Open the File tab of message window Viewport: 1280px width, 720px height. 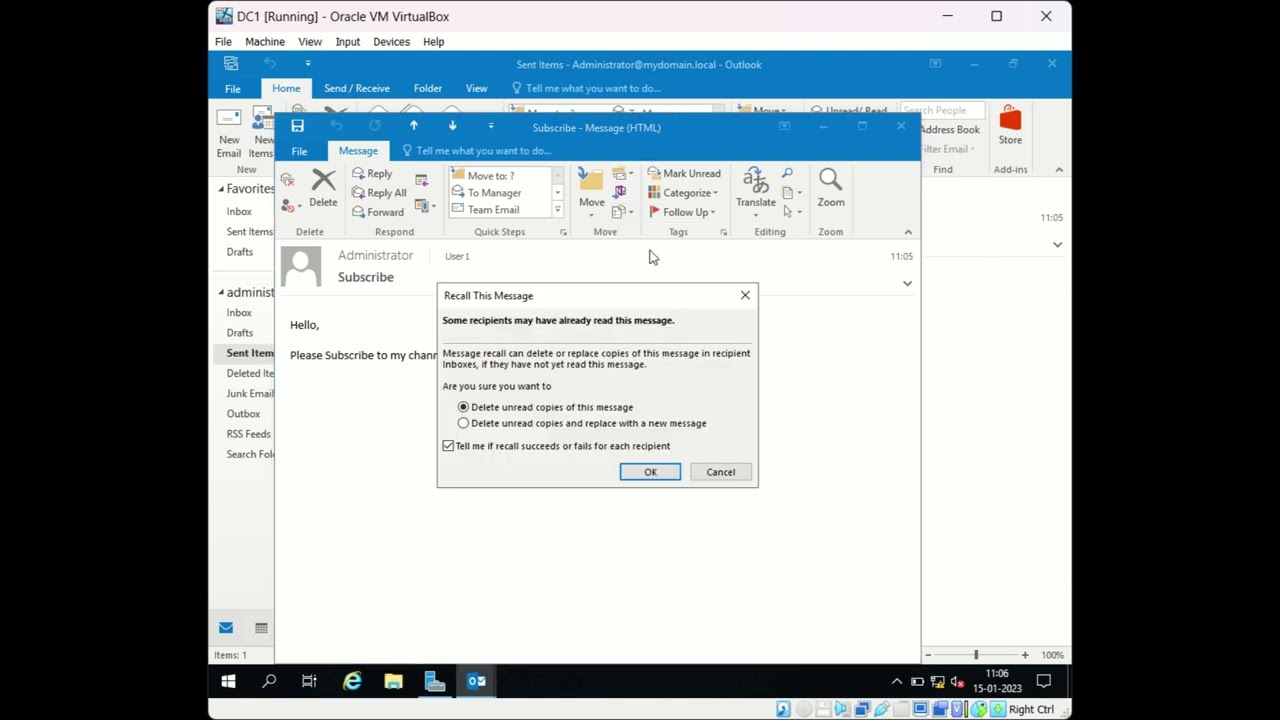click(x=299, y=151)
